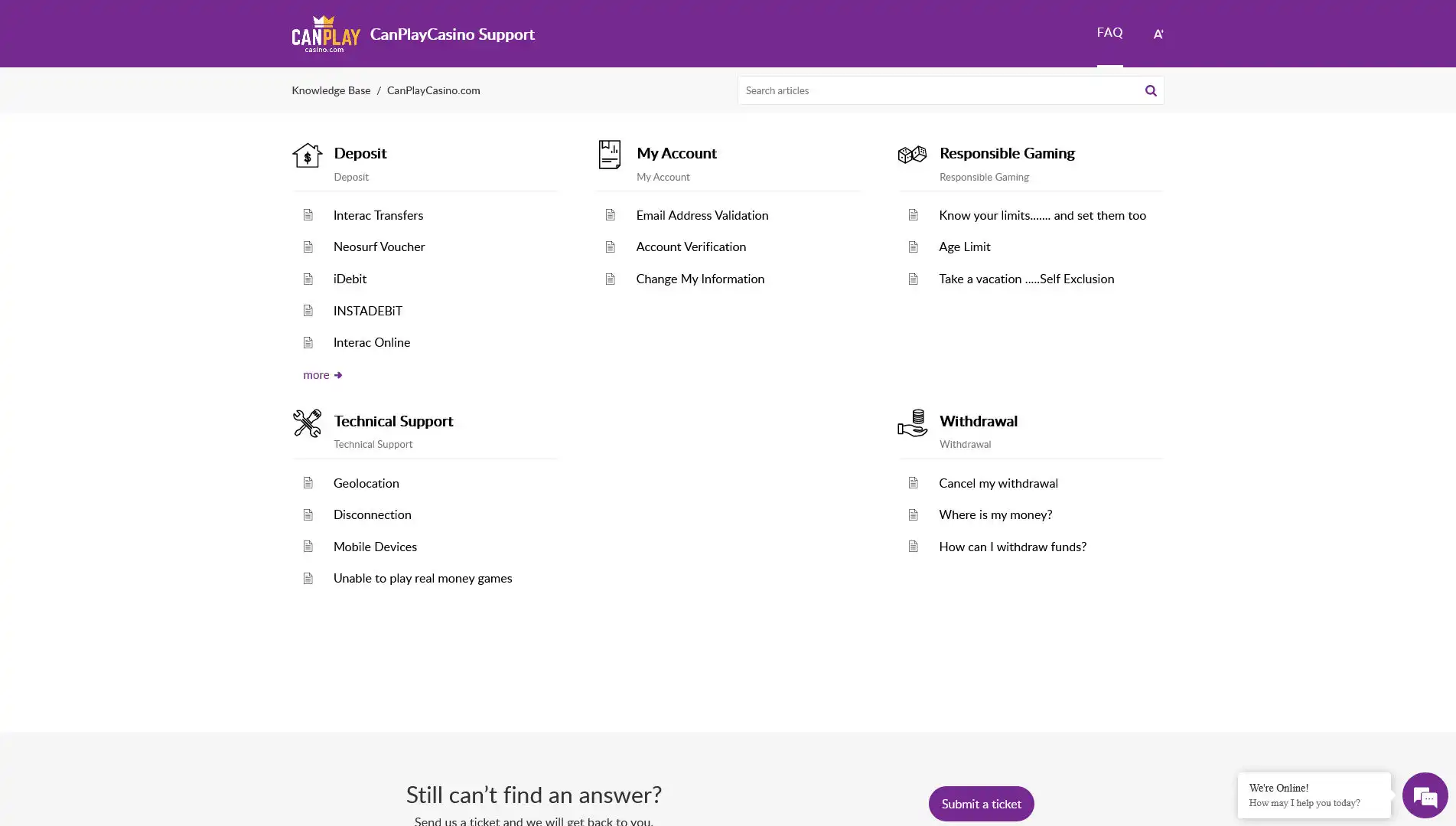
Task: Go to Knowledge Base breadcrumb
Action: tap(331, 90)
